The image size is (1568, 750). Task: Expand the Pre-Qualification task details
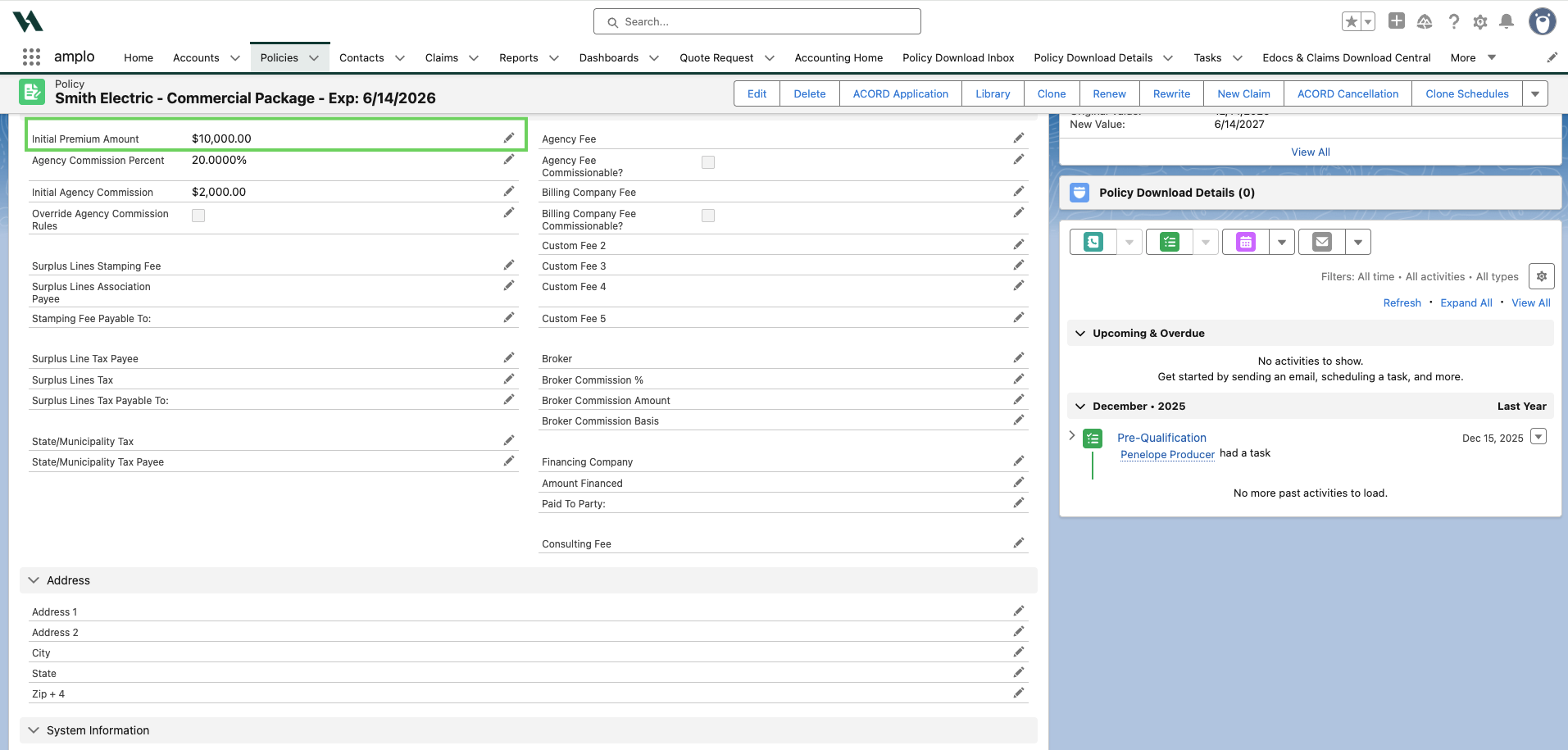tap(1072, 435)
